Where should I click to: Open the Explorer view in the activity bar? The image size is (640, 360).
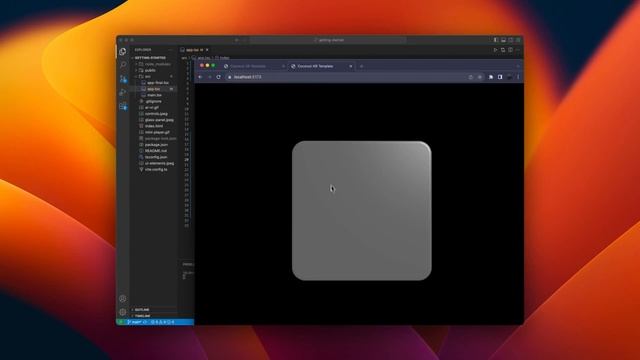[x=123, y=52]
